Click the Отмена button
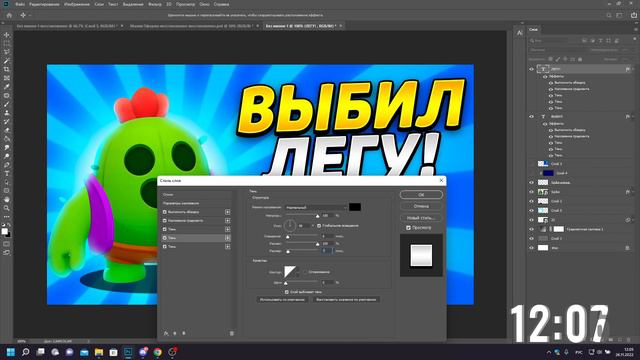This screenshot has height=360, width=640. click(x=421, y=206)
